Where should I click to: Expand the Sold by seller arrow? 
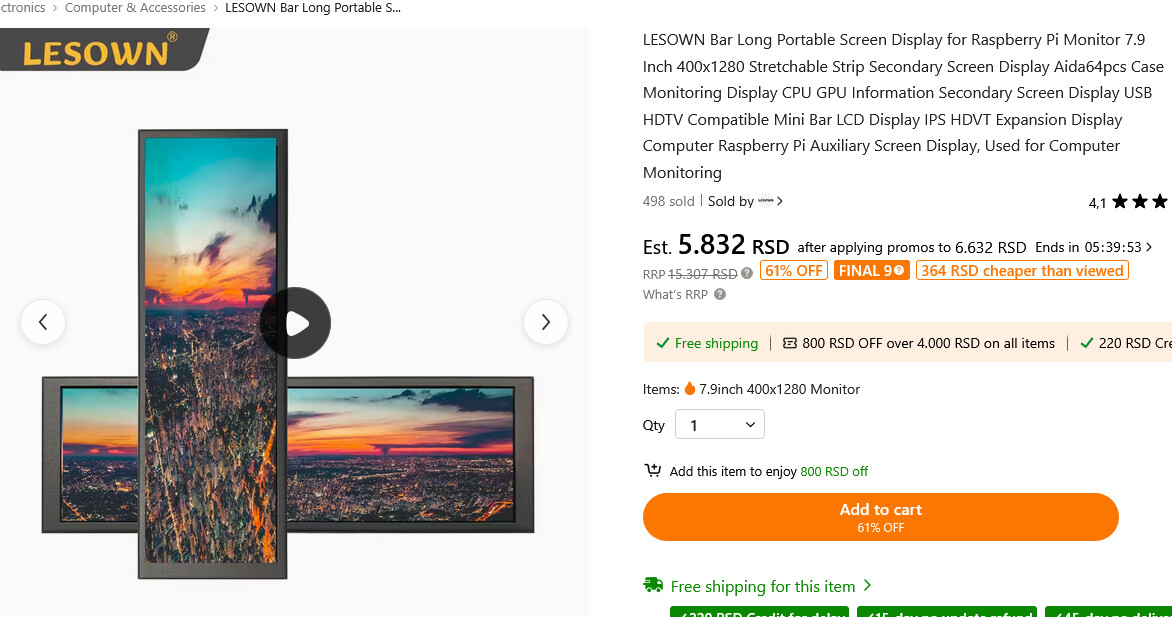click(780, 201)
